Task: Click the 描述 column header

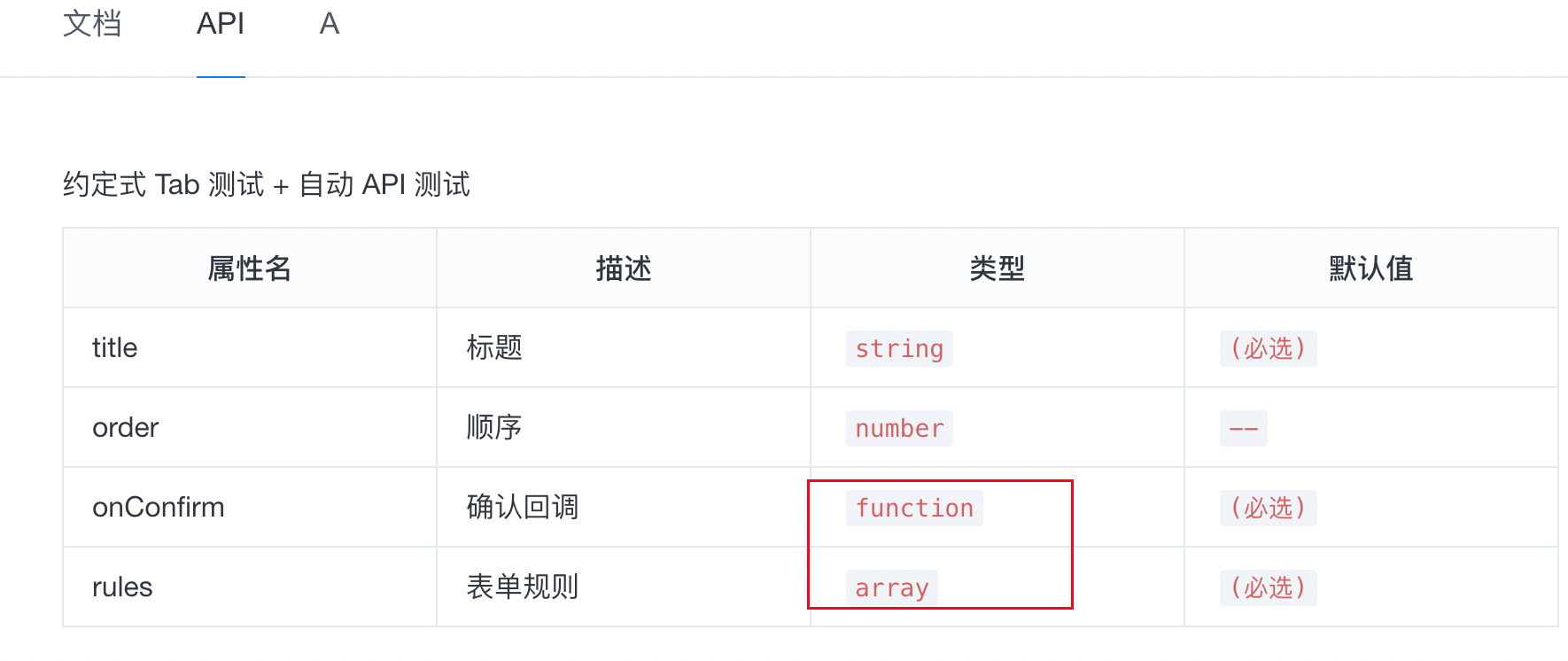Action: tap(623, 268)
